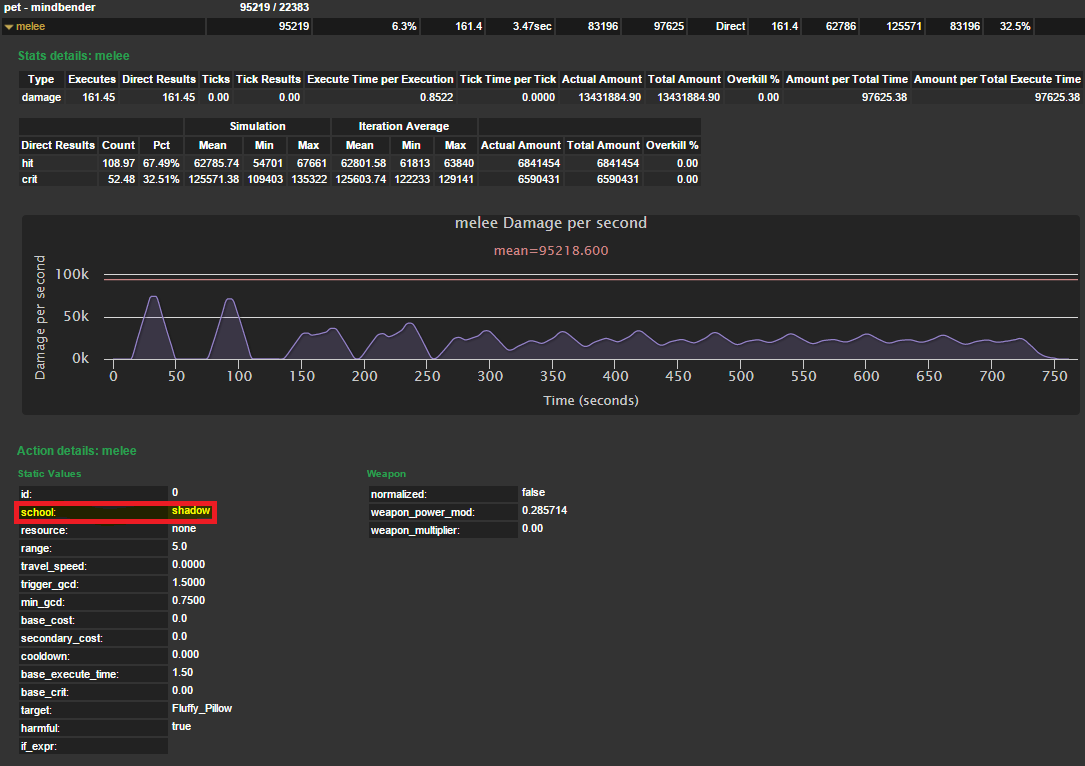Screen dimensions: 1085x766
Task: Select the crit row label
Action: click(29, 179)
